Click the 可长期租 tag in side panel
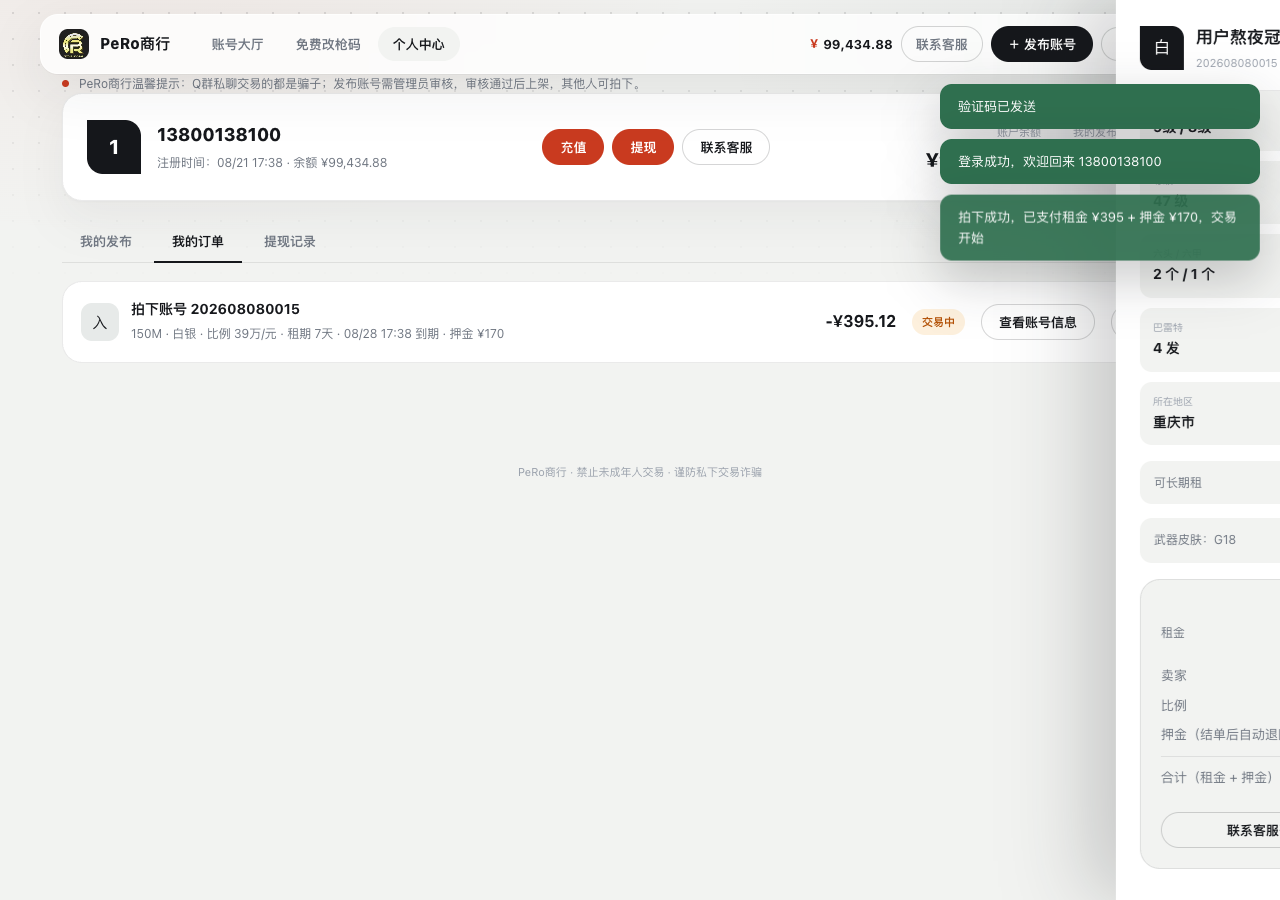This screenshot has height=900, width=1280. [x=1210, y=482]
